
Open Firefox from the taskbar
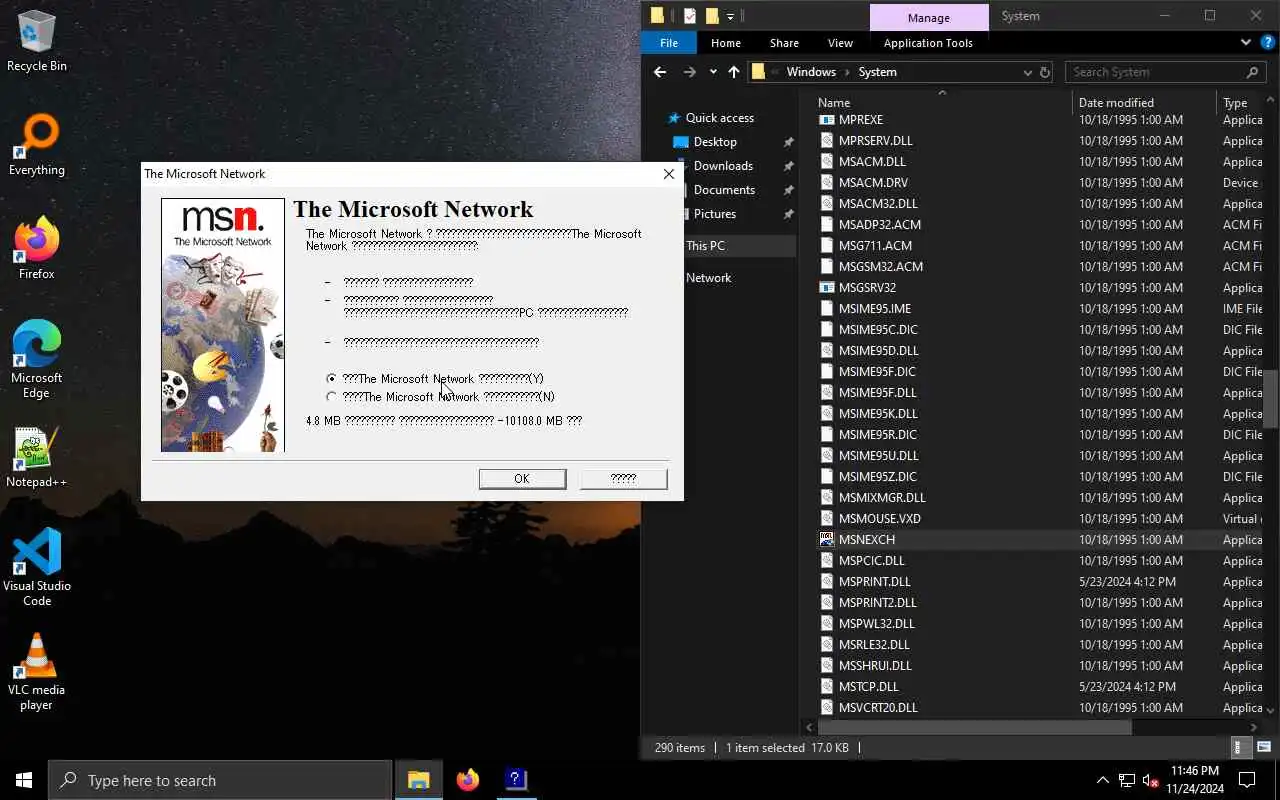point(467,780)
